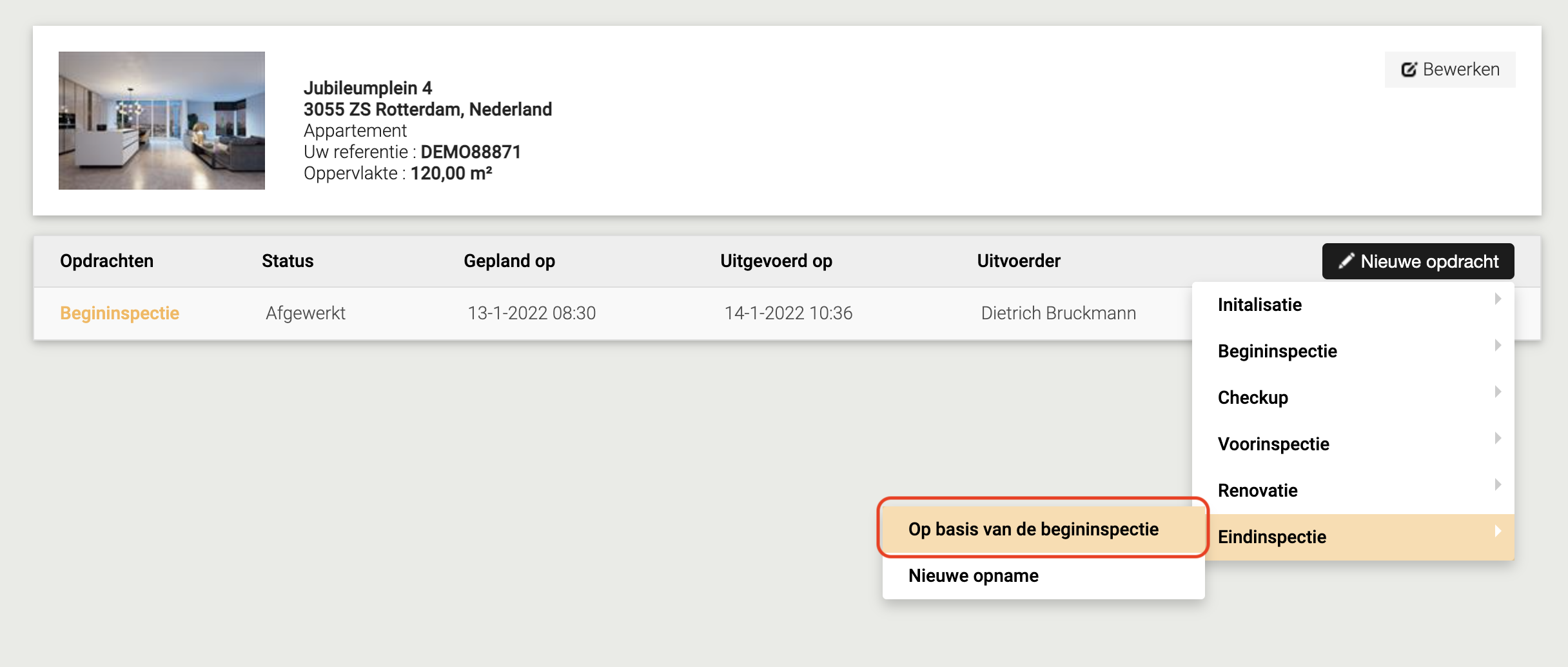1568x667 pixels.
Task: Click the Uitgevoerd op column header
Action: click(x=776, y=261)
